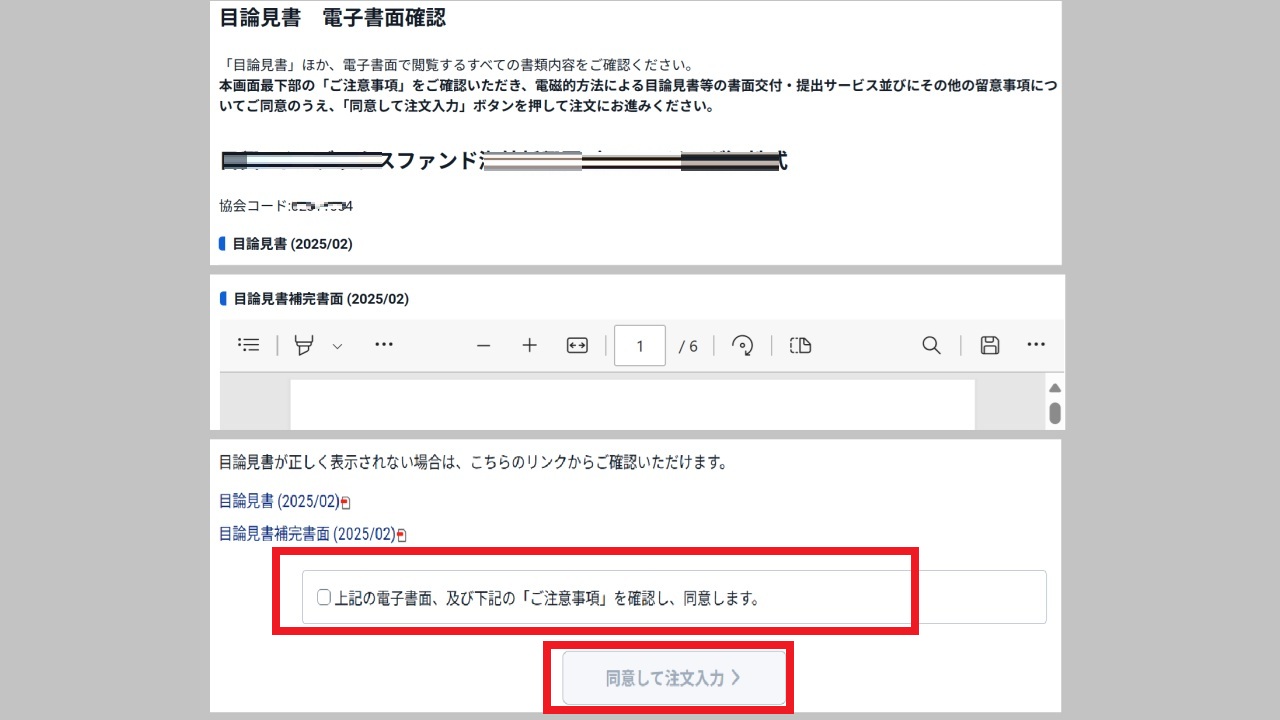The width and height of the screenshot is (1280, 720).
Task: Open the 目論見書 (2025/02) link
Action: point(279,502)
